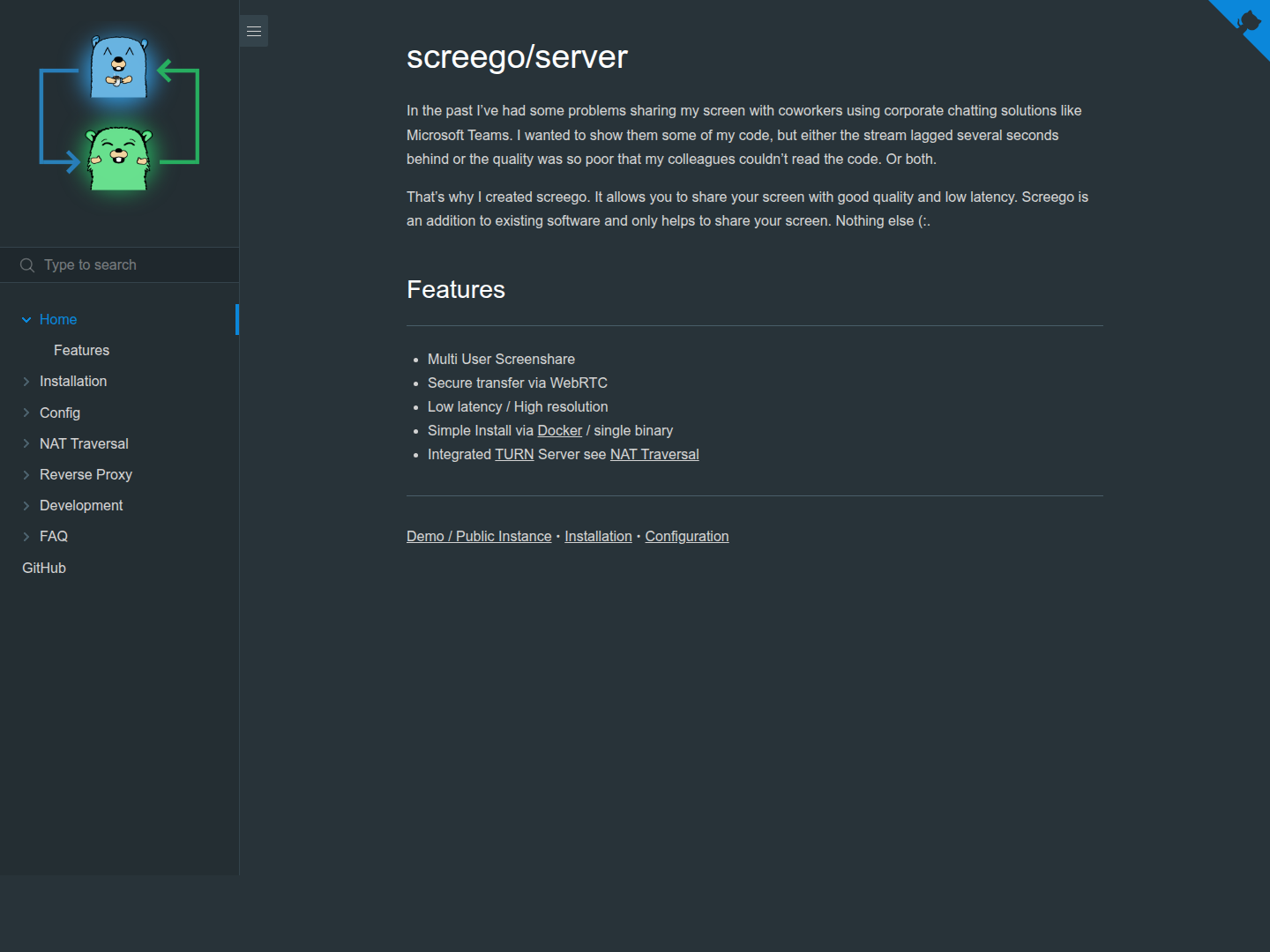This screenshot has height=952, width=1270.
Task: Go to Features sub-item in sidebar
Action: [81, 350]
